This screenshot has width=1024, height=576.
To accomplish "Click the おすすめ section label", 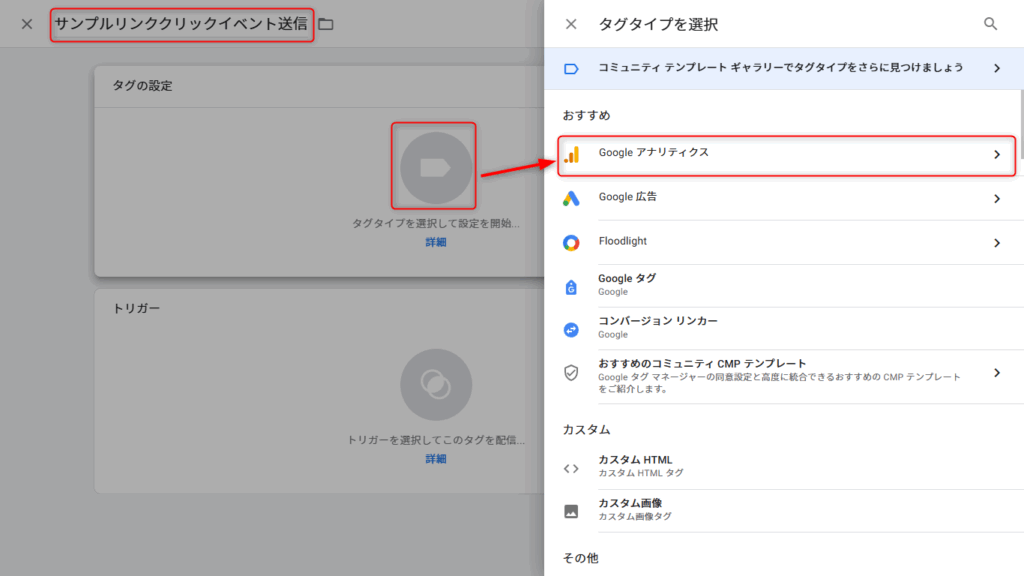I will tap(586, 116).
